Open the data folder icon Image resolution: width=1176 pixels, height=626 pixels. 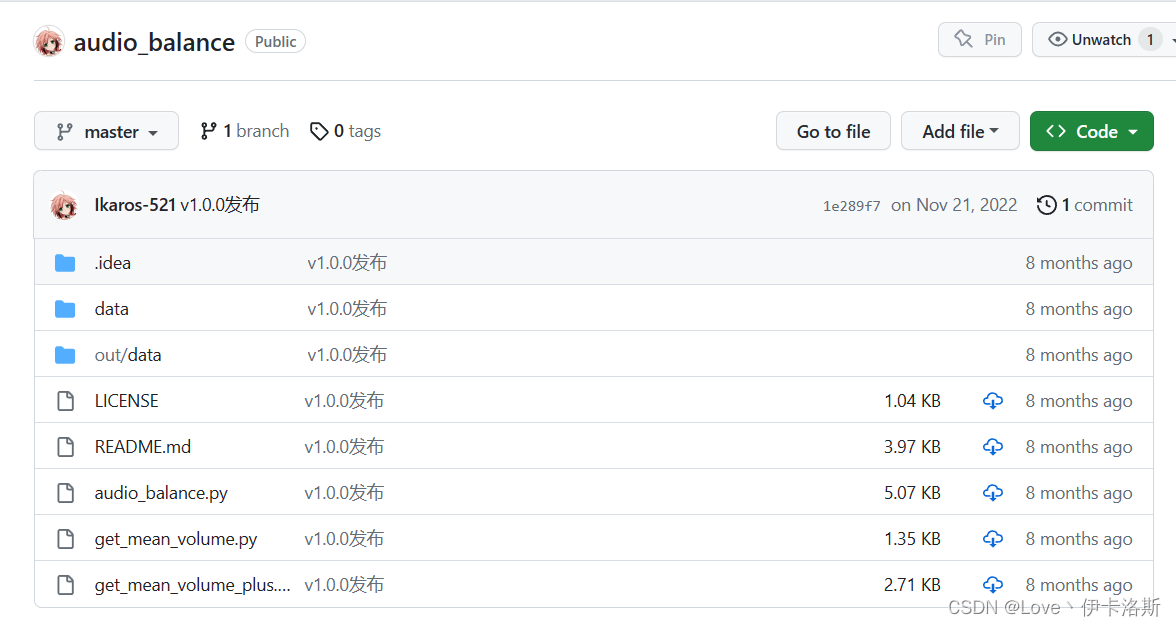pos(65,309)
